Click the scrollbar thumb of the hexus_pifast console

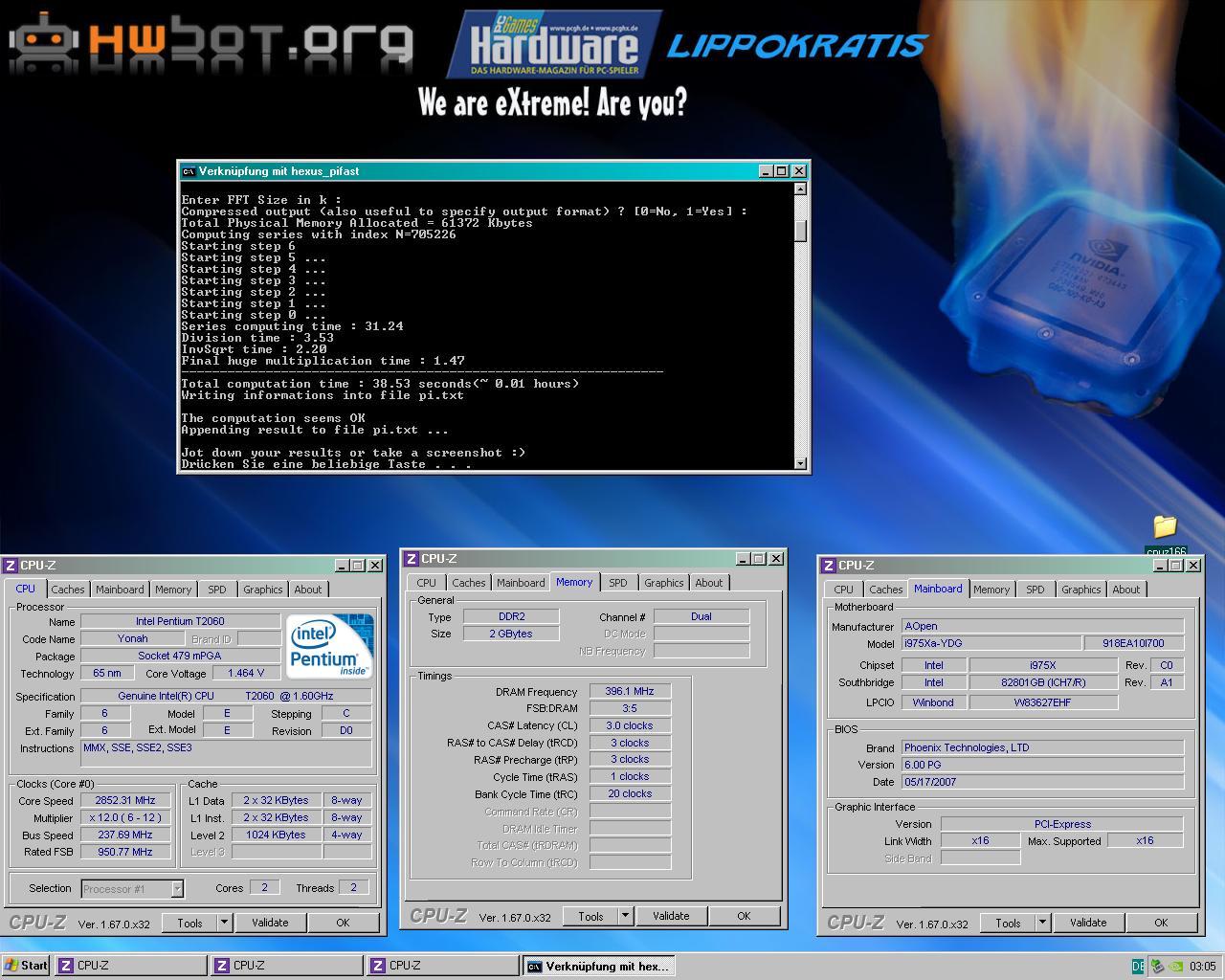(801, 231)
